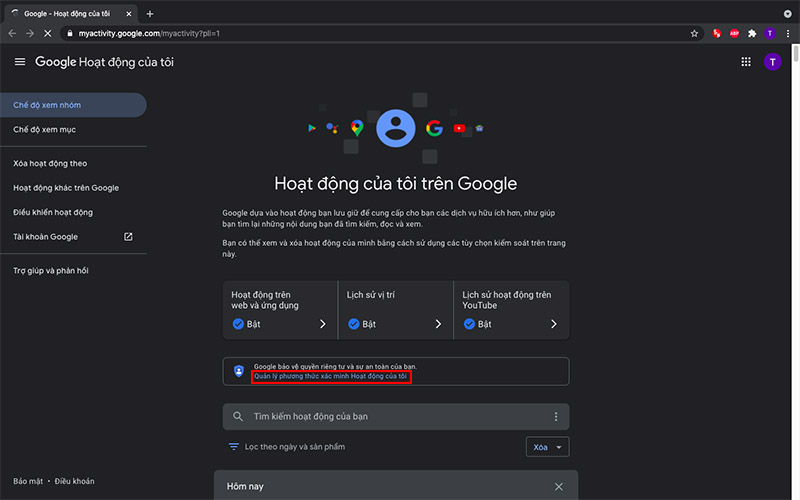Go back in browser history
800x500 pixels.
12,33
